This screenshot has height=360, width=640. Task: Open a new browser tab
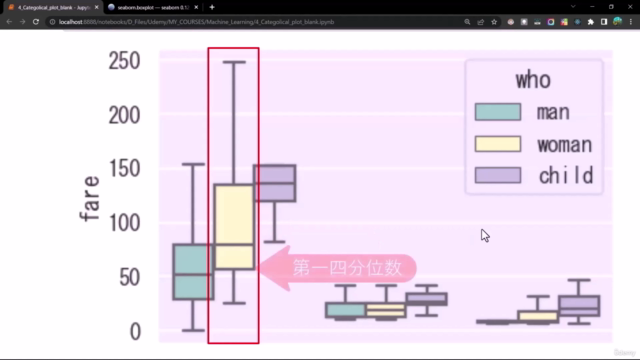click(212, 7)
